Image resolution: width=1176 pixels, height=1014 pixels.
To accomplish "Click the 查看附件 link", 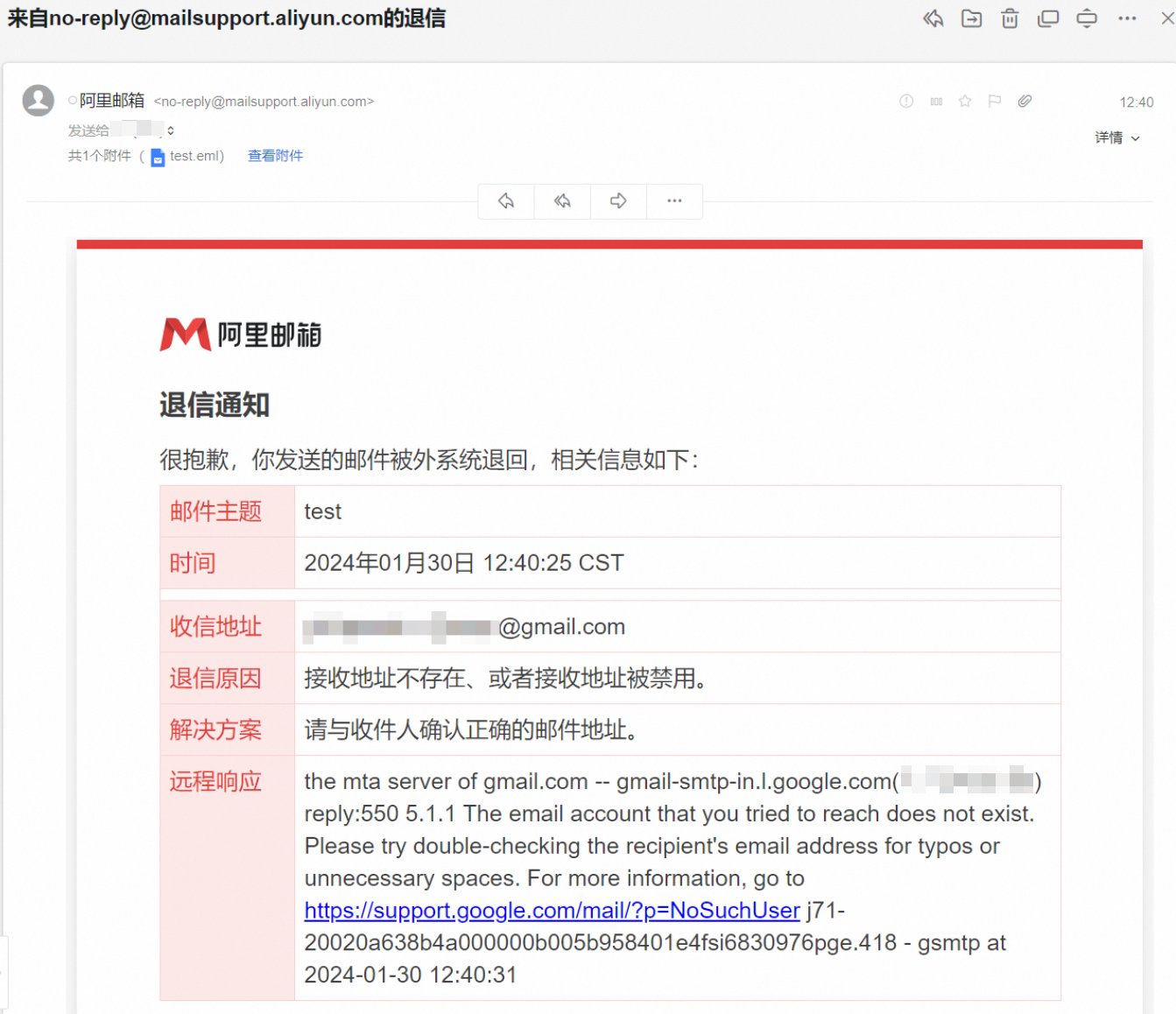I will (x=275, y=156).
